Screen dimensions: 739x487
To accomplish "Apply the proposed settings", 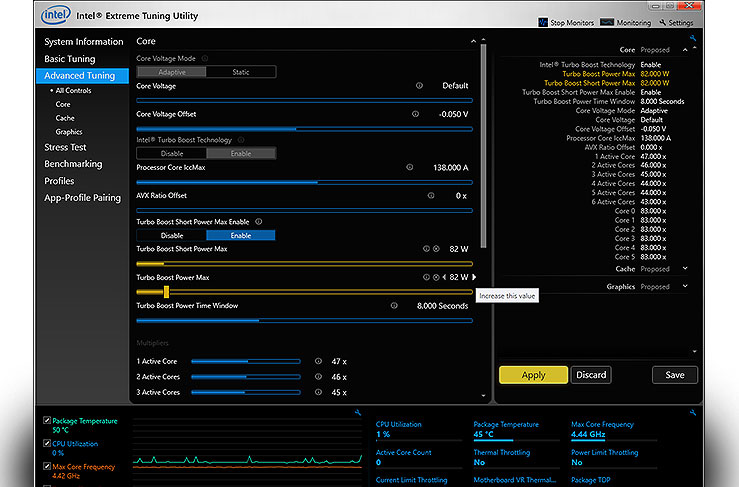I will [x=533, y=375].
